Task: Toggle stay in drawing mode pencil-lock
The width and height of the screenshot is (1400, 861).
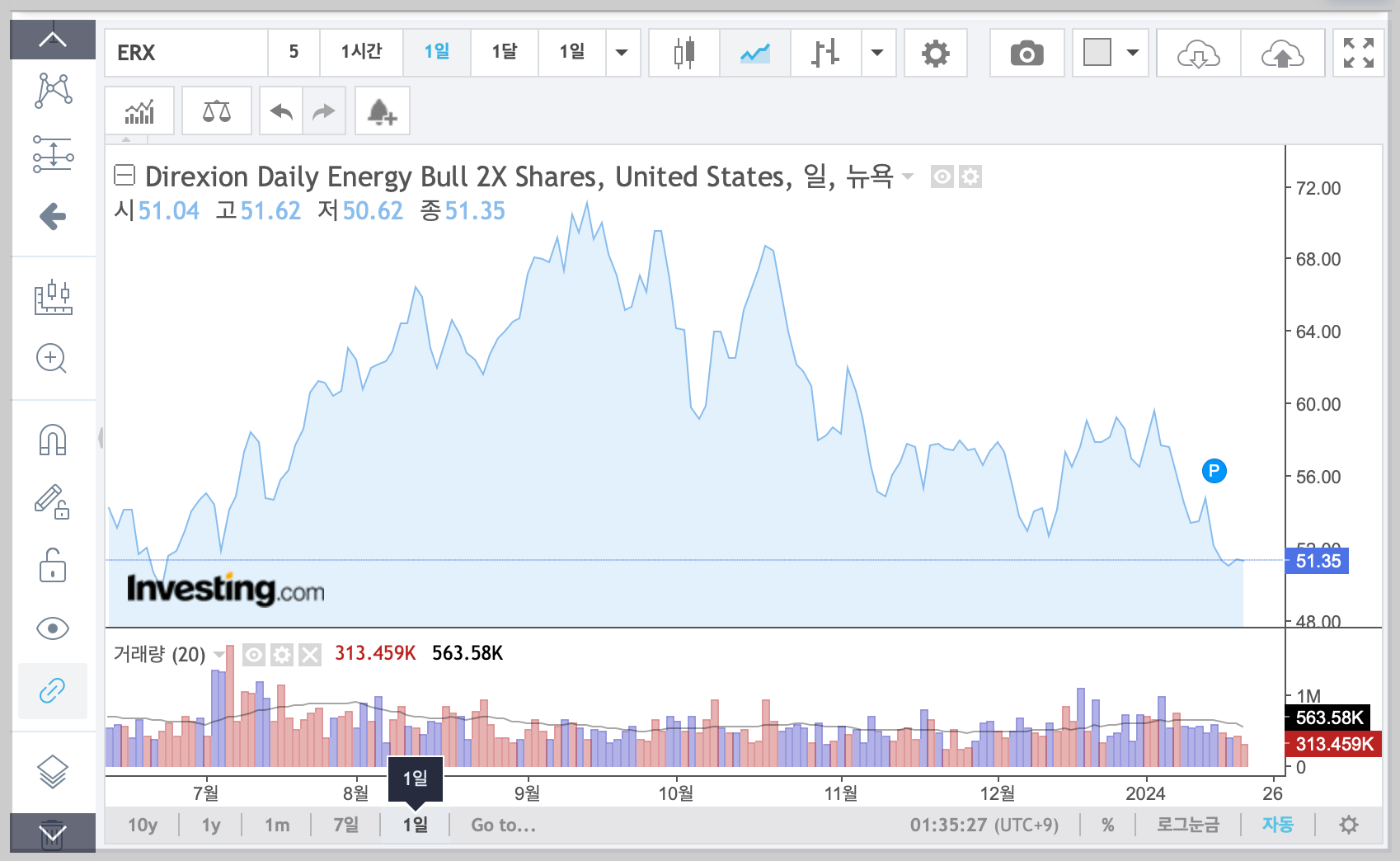Action: pyautogui.click(x=52, y=501)
